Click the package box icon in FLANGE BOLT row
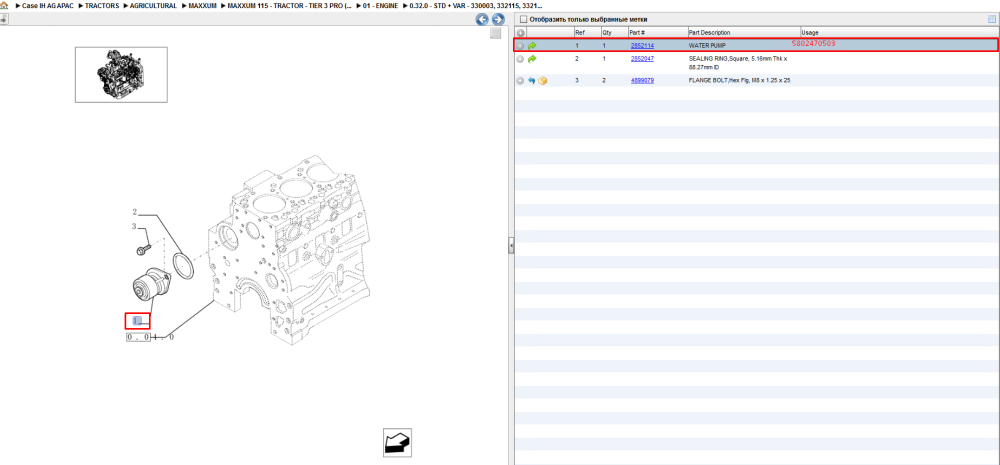Image resolution: width=1000 pixels, height=465 pixels. pyautogui.click(x=543, y=81)
